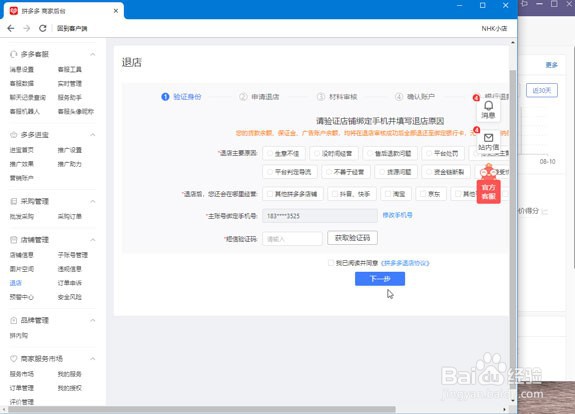Click the browser forward arrow
This screenshot has height=414, width=575.
pos(26,28)
